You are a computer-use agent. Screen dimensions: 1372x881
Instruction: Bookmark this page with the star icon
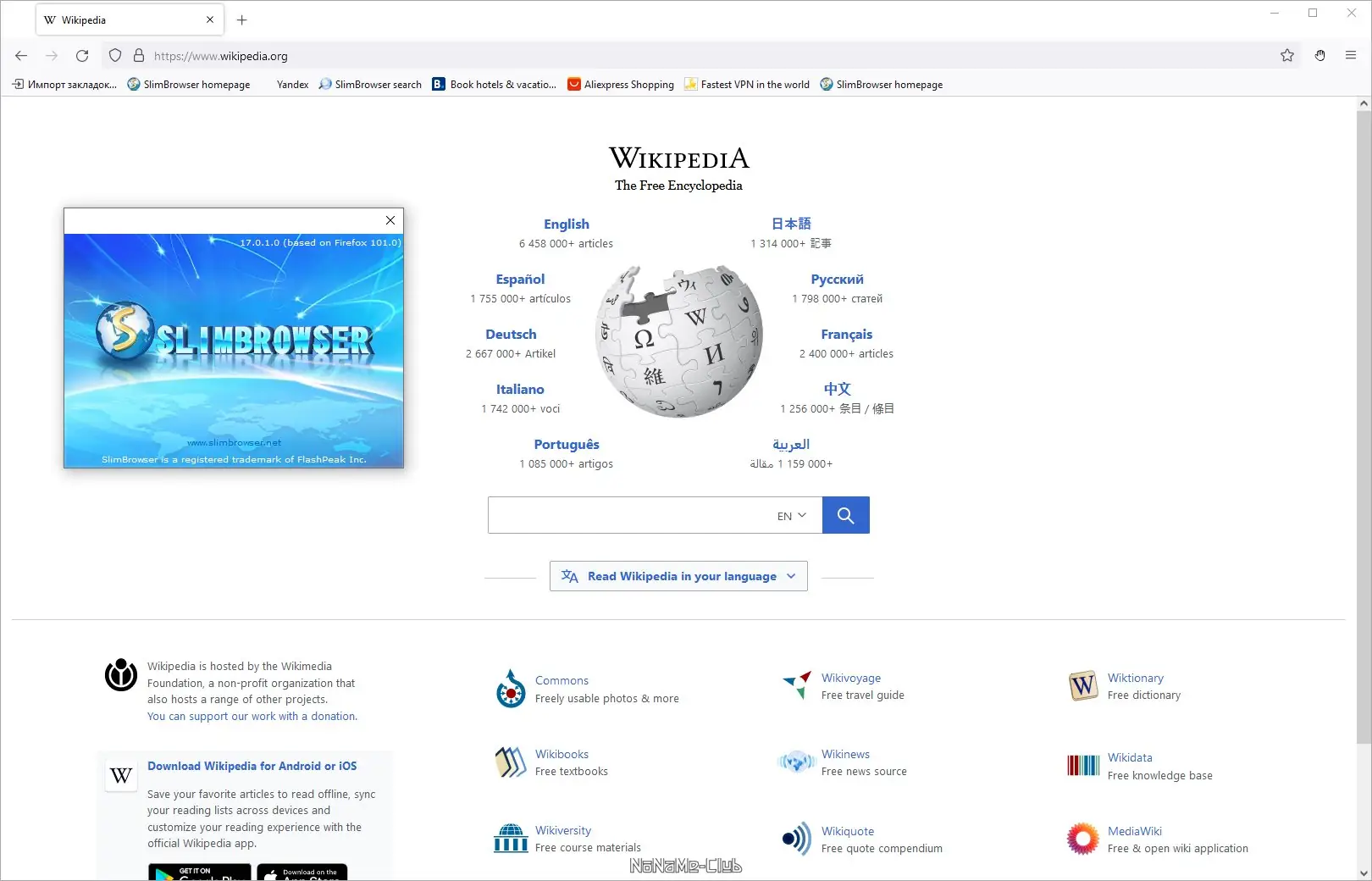(x=1287, y=56)
